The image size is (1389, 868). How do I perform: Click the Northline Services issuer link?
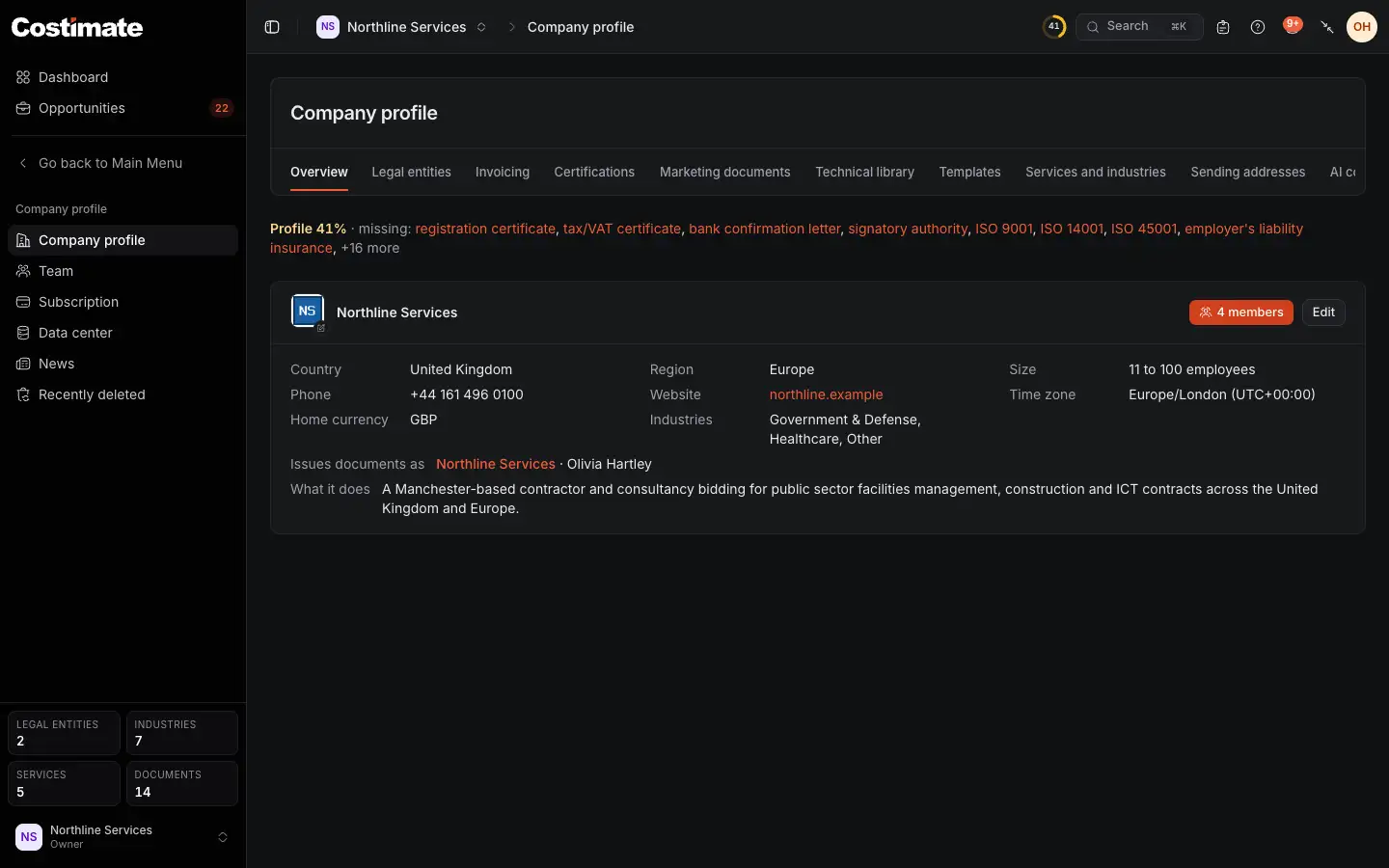click(496, 464)
